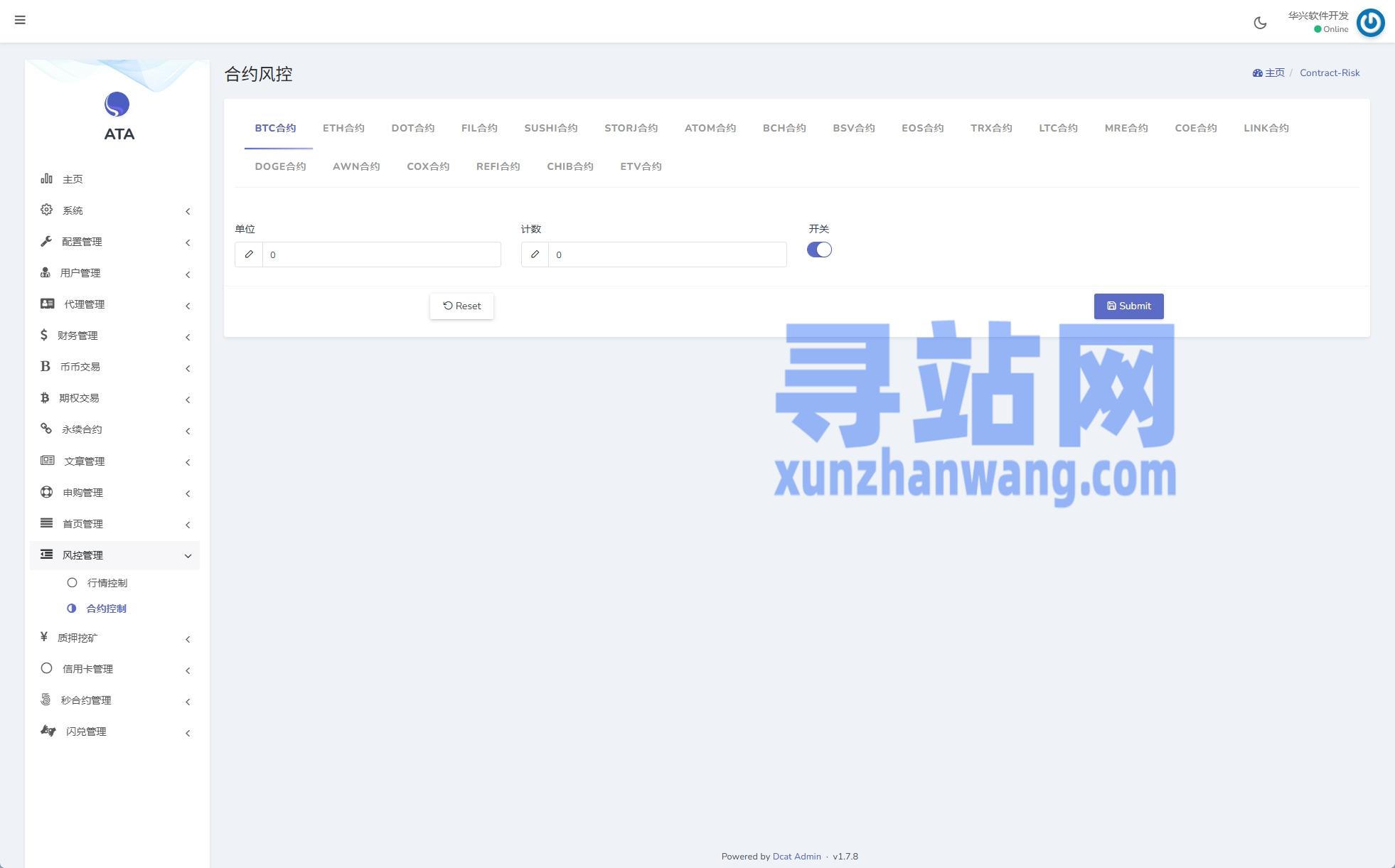Click pencil icon beside 计数 field
Screen dimensions: 1395x868
coord(535,254)
